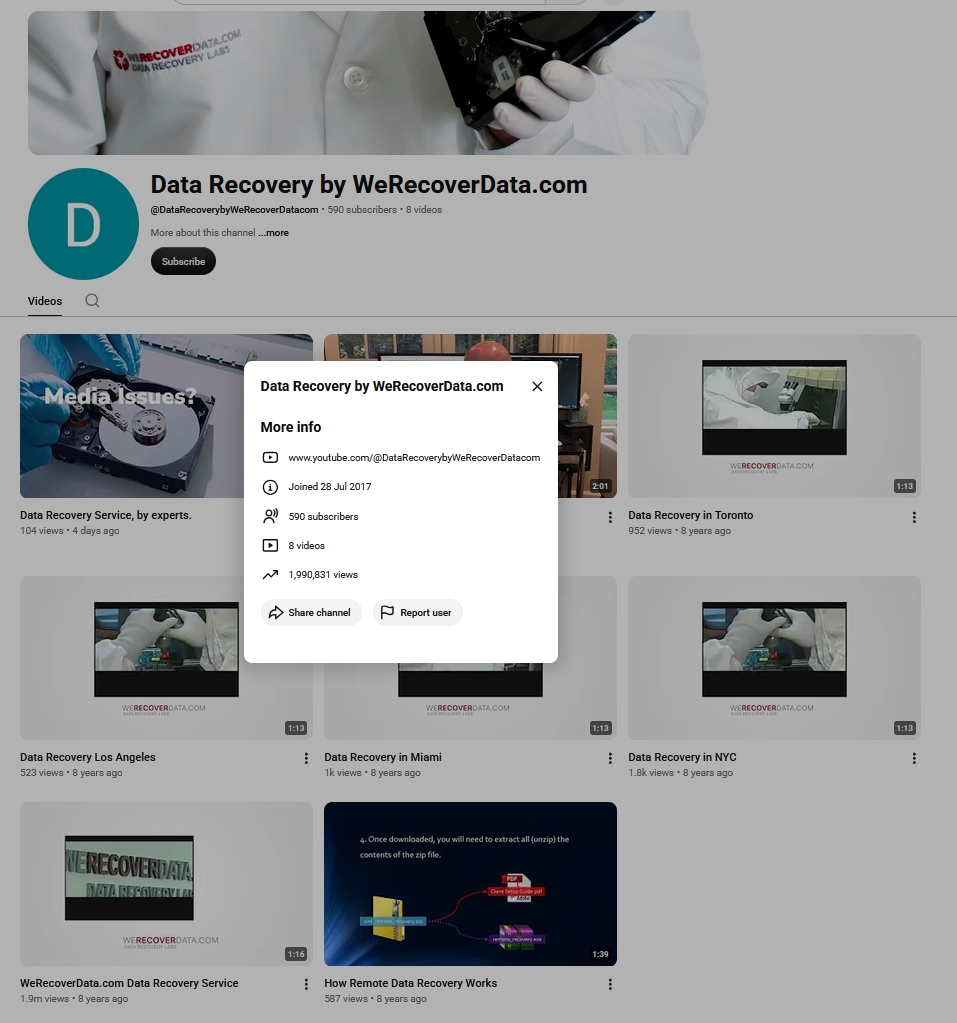Click '952 views • 8 years ago' text
The height and width of the screenshot is (1023, 957).
(x=679, y=531)
